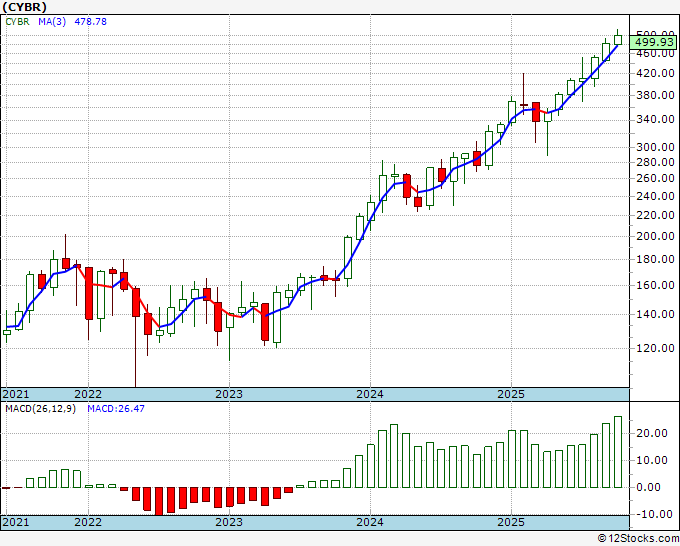Click the 420.00 price axis label
Viewport: 680px width, 546px height.
tap(655, 73)
